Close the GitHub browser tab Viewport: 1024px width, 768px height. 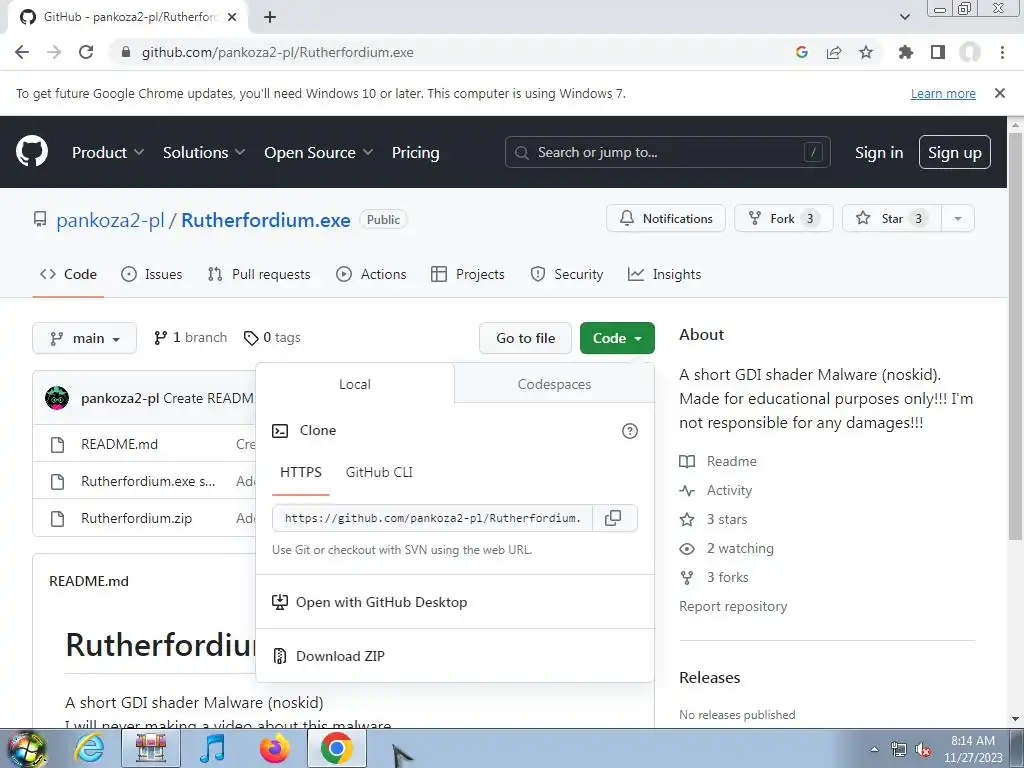pyautogui.click(x=232, y=17)
